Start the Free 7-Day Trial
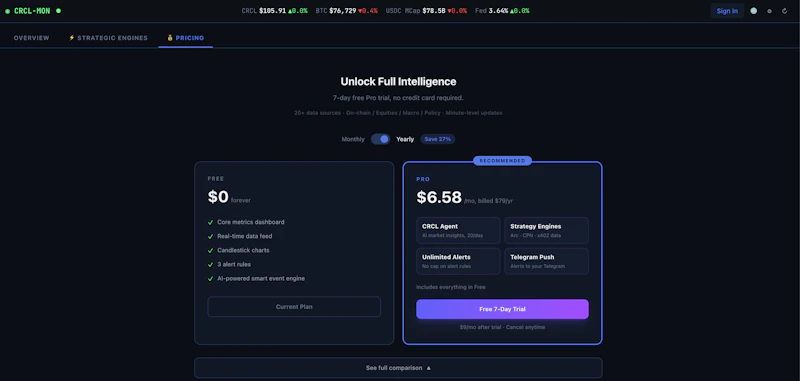800x381 pixels. click(x=502, y=309)
